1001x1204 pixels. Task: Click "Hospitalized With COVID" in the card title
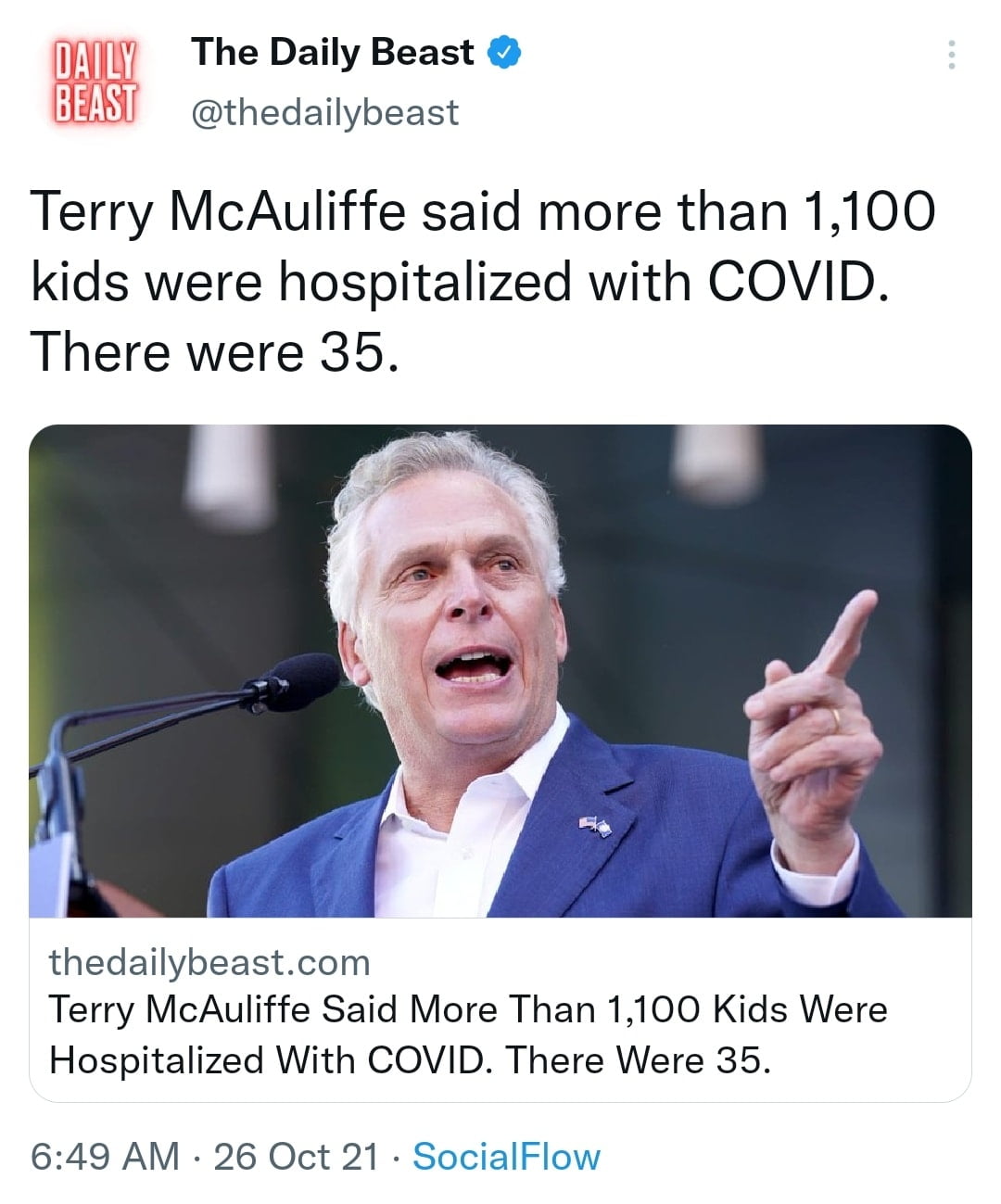tap(269, 1059)
